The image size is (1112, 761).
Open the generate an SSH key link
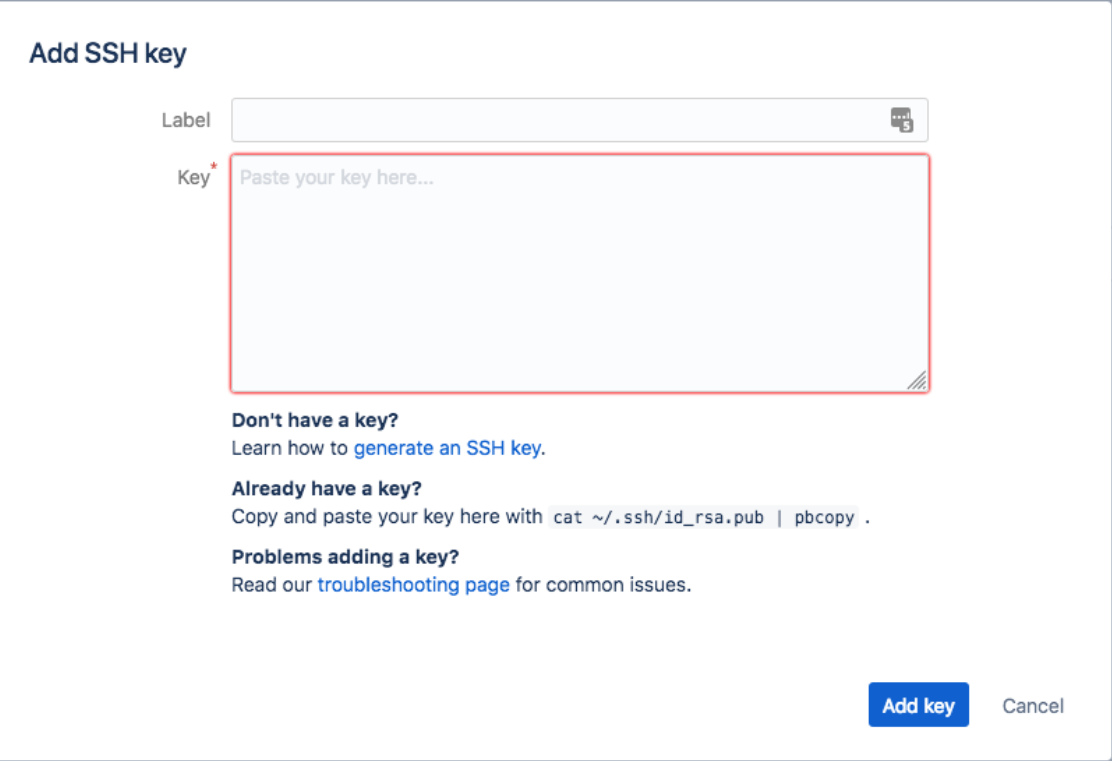[x=447, y=448]
